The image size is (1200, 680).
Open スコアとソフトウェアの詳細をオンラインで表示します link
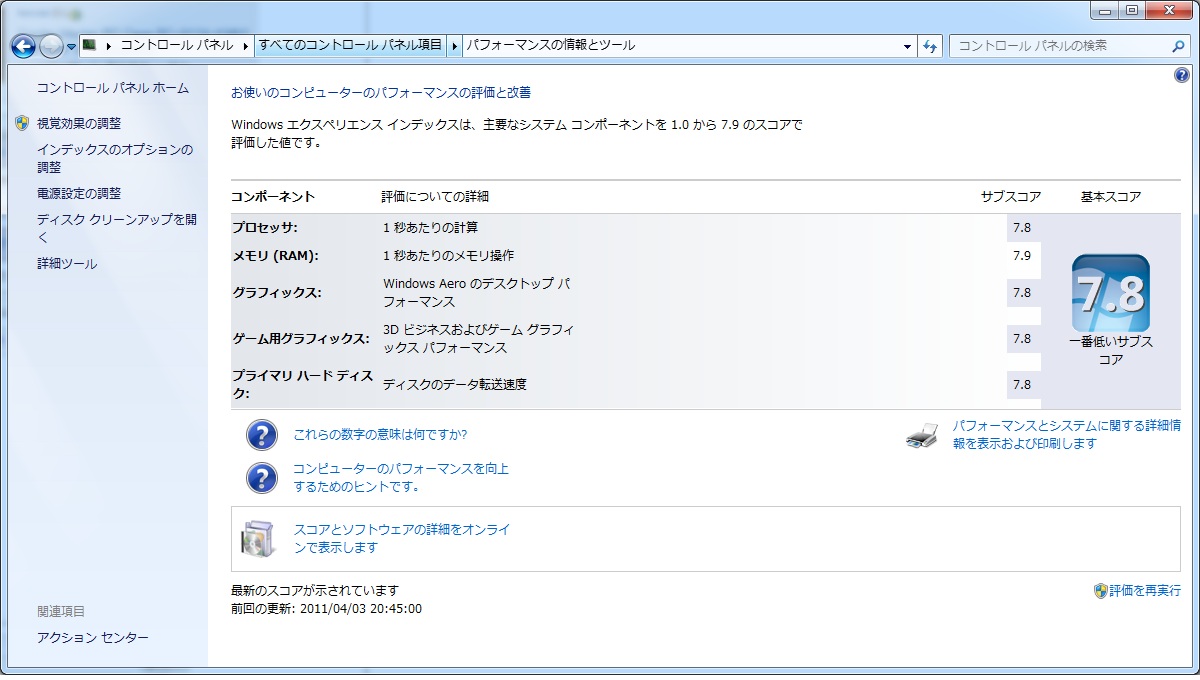402,539
